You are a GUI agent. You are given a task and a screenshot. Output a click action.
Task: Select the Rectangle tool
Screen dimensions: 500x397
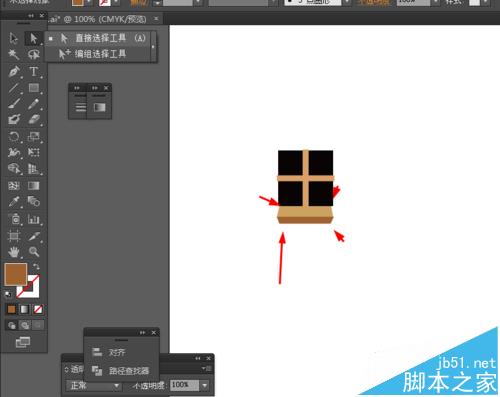(x=33, y=88)
